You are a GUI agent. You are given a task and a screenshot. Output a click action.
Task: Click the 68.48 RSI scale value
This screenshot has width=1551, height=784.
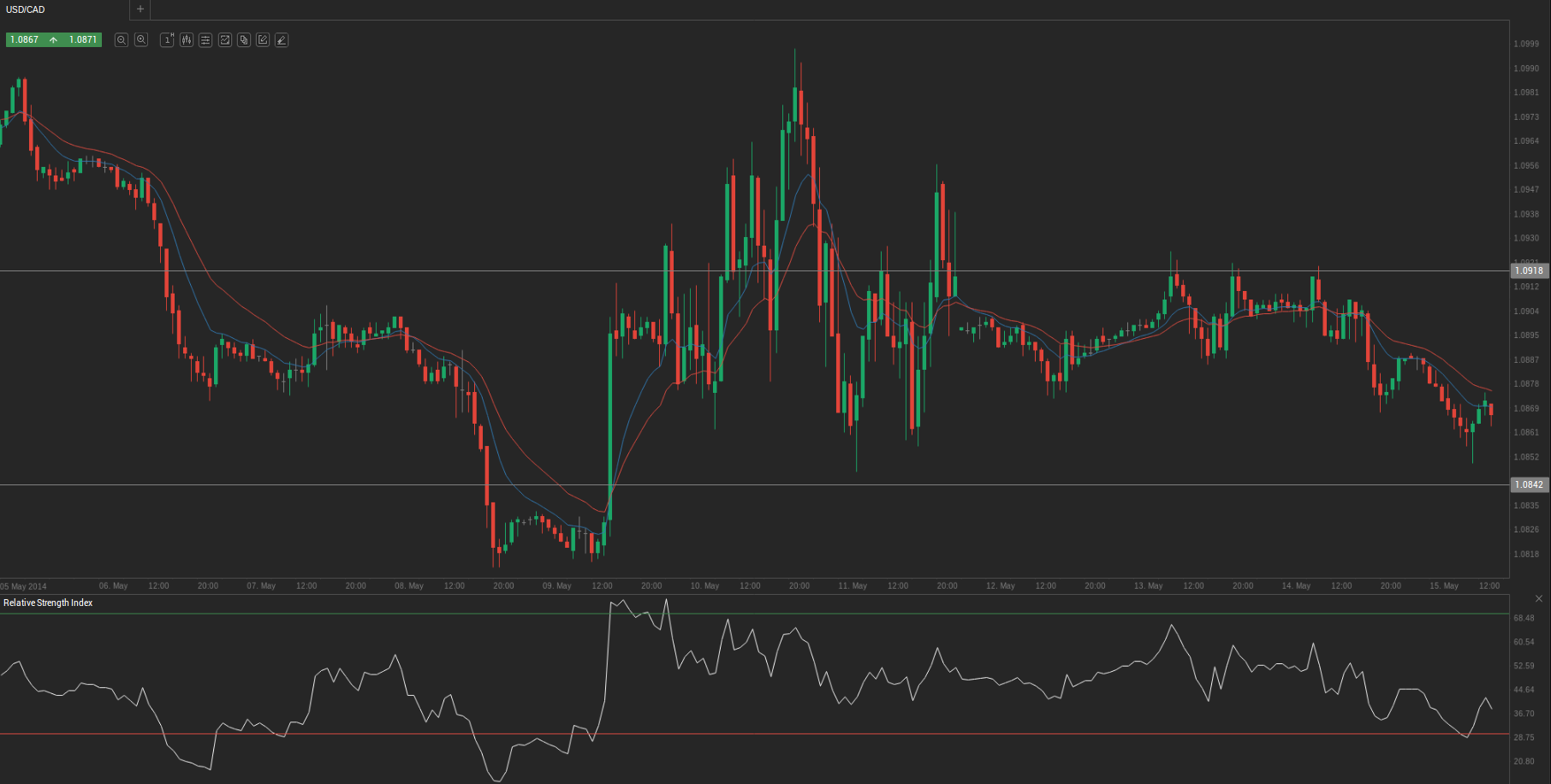tap(1524, 618)
